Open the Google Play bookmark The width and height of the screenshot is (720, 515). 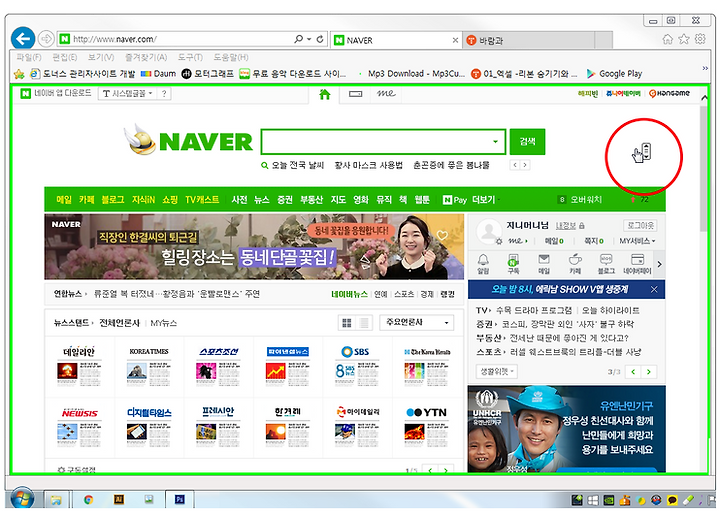pyautogui.click(x=614, y=73)
